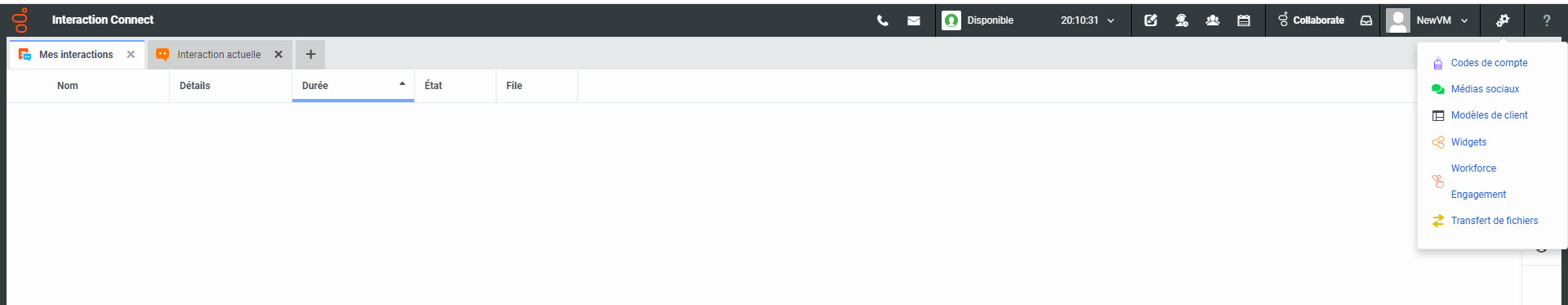Viewport: 1568px width, 305px height.
Task: Select Médias sociaux from the menu
Action: point(1485,89)
